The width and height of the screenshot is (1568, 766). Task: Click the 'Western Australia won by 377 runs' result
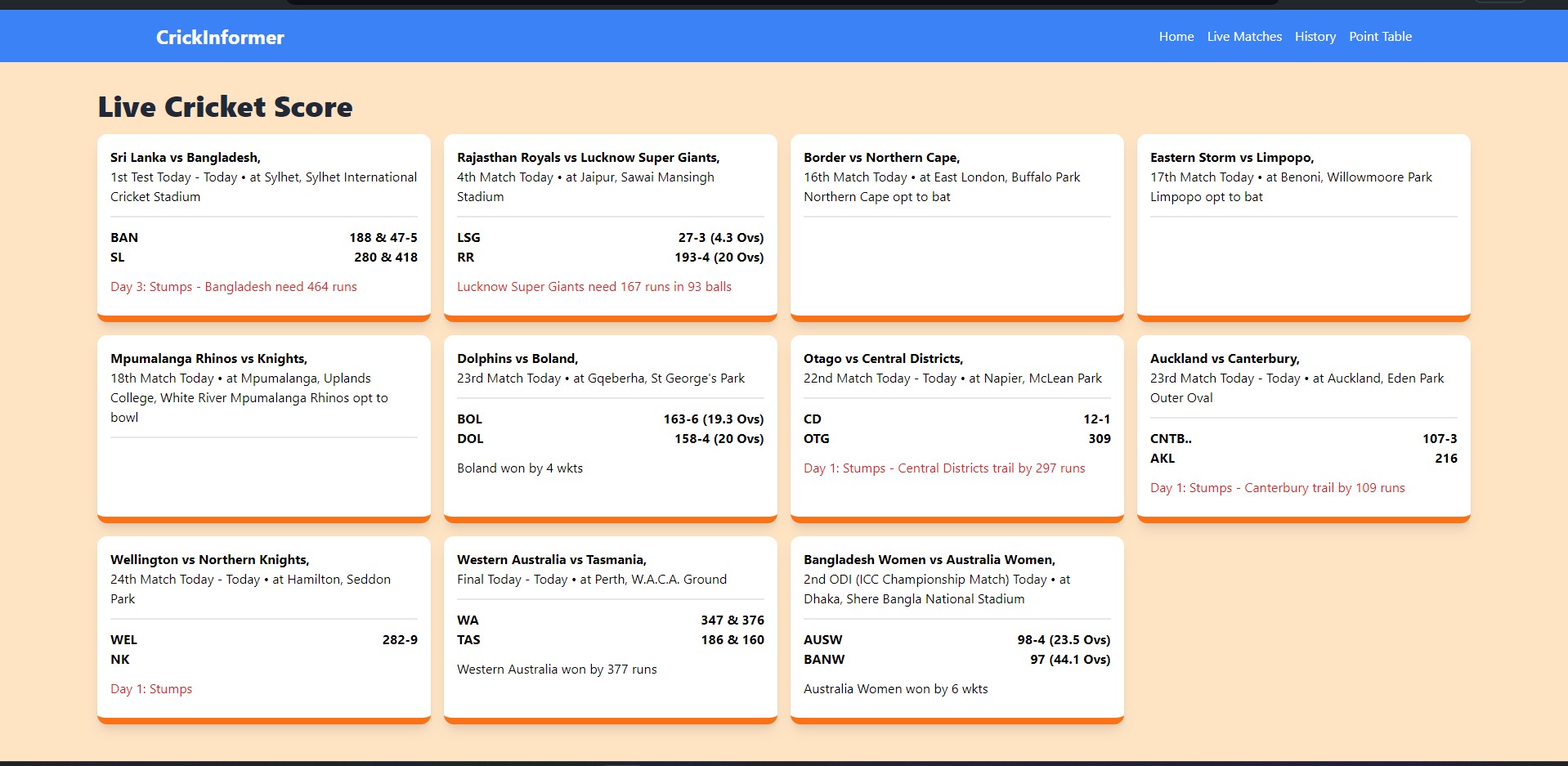click(557, 670)
